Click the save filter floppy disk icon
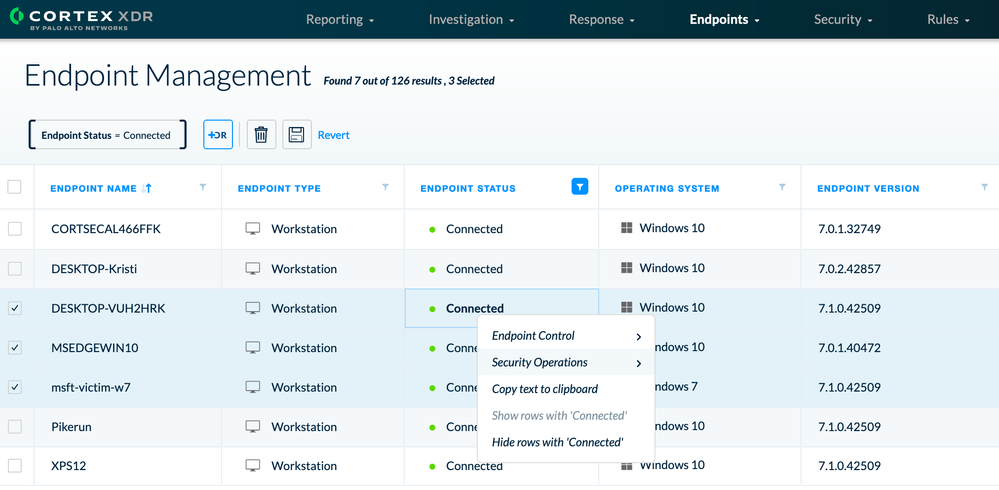This screenshot has height=490, width=999. tap(297, 135)
